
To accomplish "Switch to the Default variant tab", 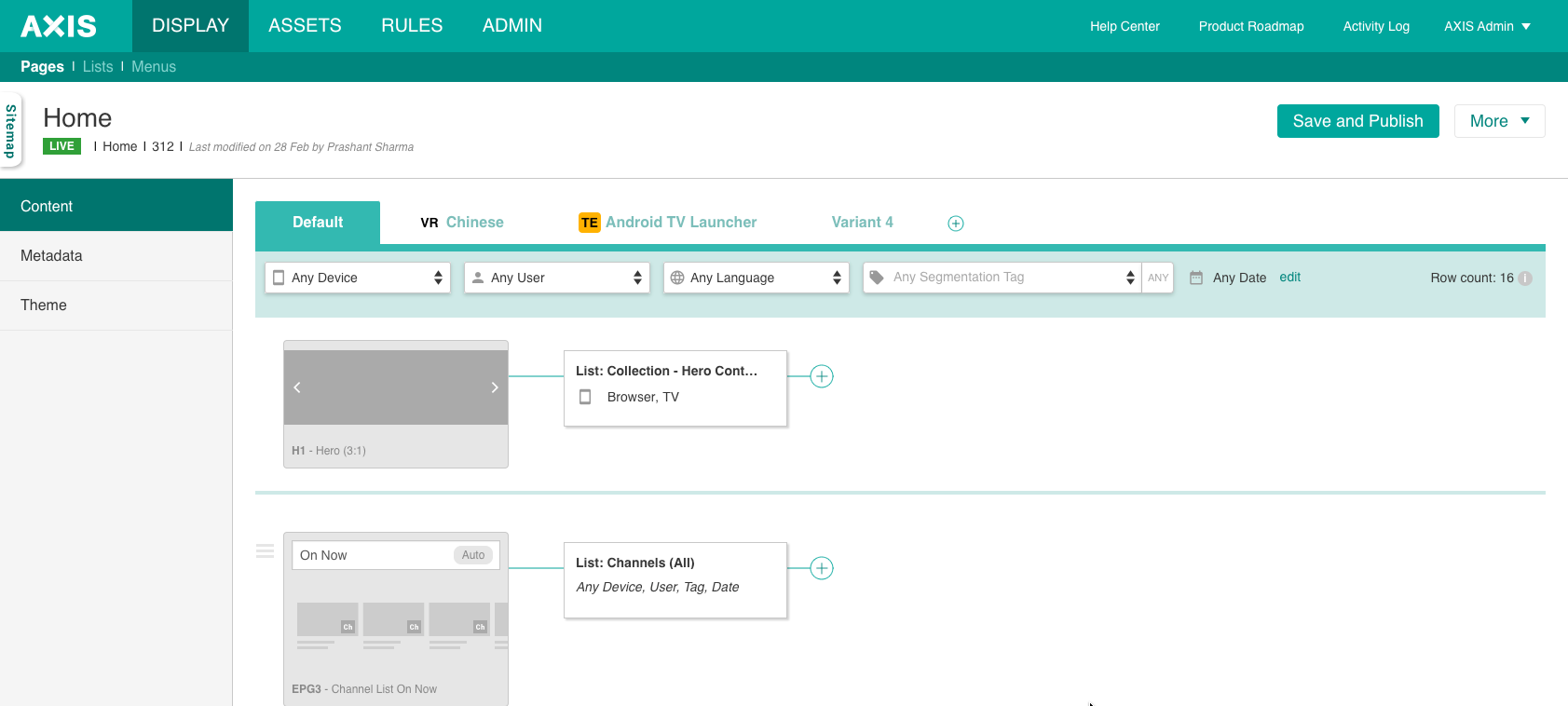I will click(x=318, y=223).
